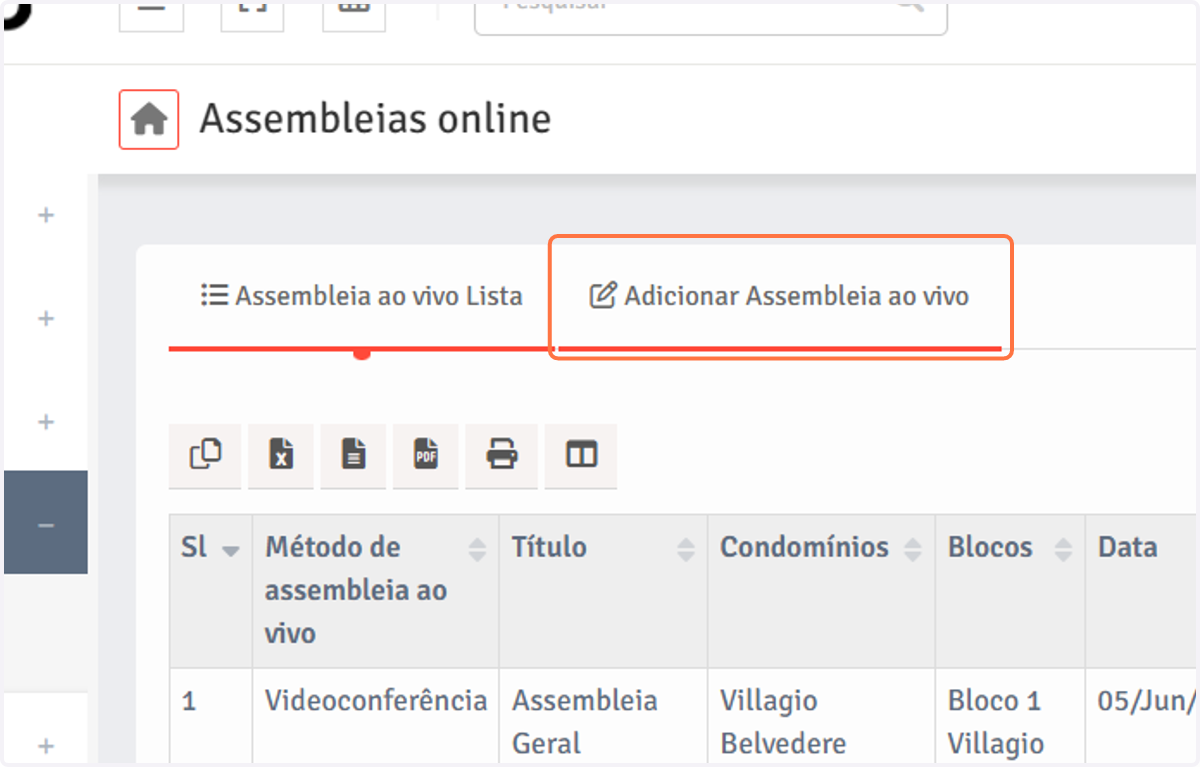Print the assembly table
This screenshot has width=1200, height=767.
pyautogui.click(x=502, y=456)
